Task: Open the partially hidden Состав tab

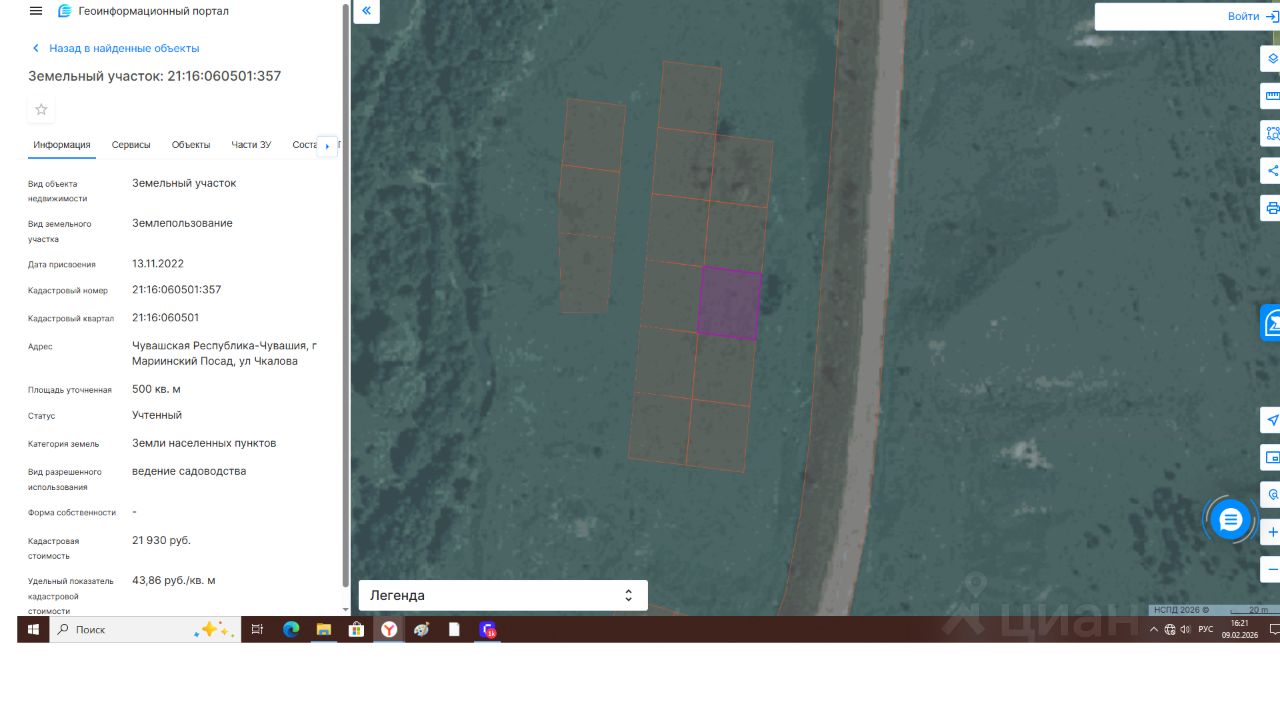Action: pyautogui.click(x=304, y=145)
